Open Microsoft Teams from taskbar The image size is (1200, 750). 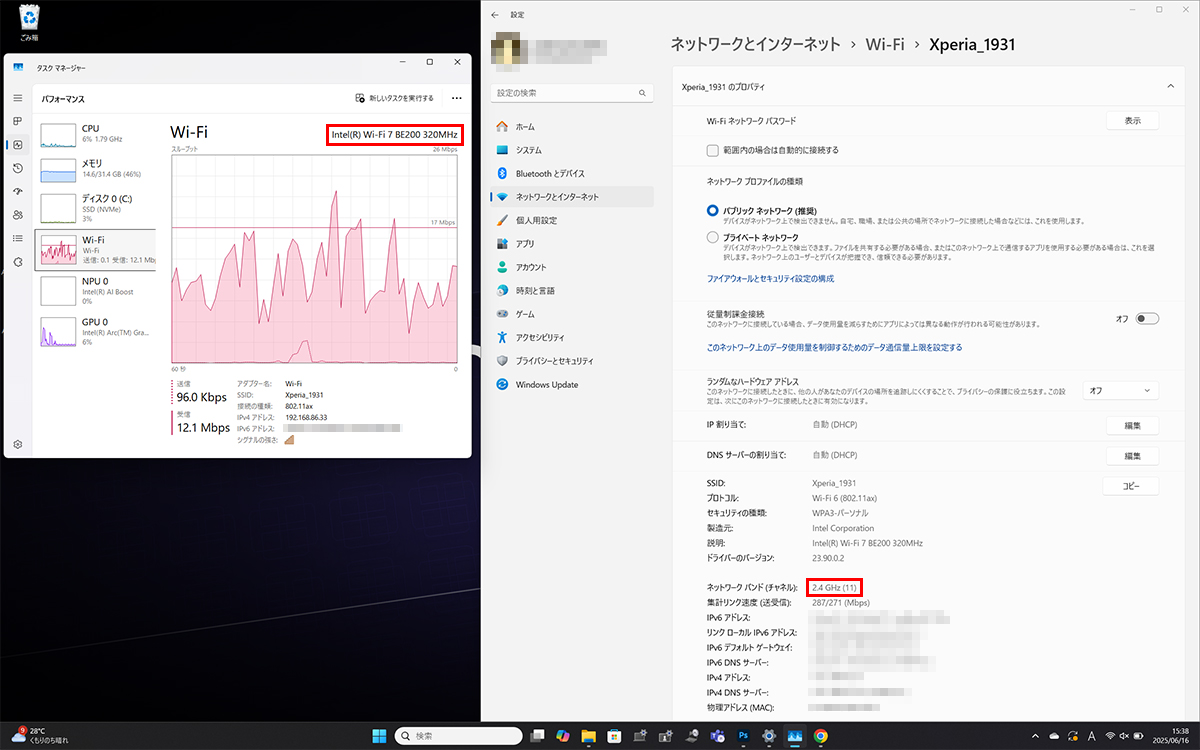(x=716, y=736)
